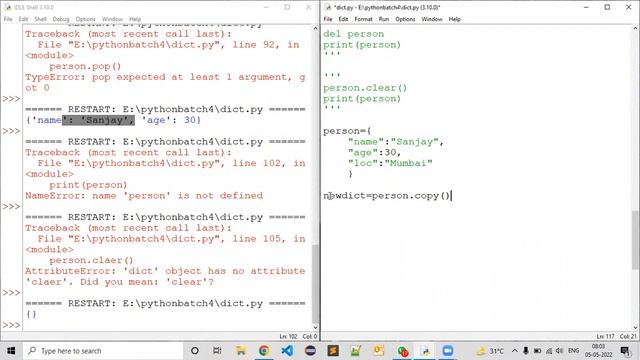Click 'Col: 21' editor status bar

tap(628, 336)
